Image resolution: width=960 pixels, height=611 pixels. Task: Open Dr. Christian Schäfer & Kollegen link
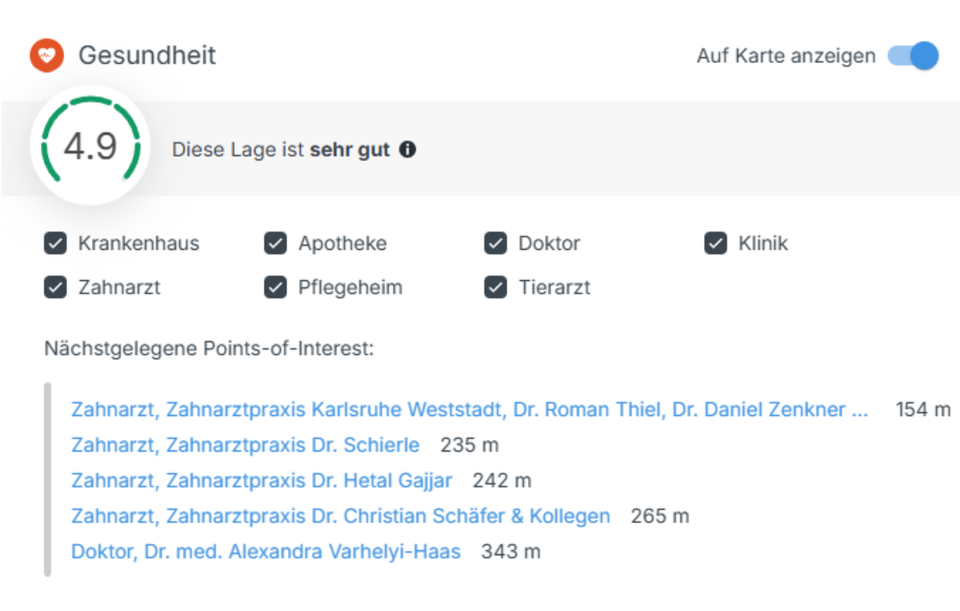tap(340, 517)
